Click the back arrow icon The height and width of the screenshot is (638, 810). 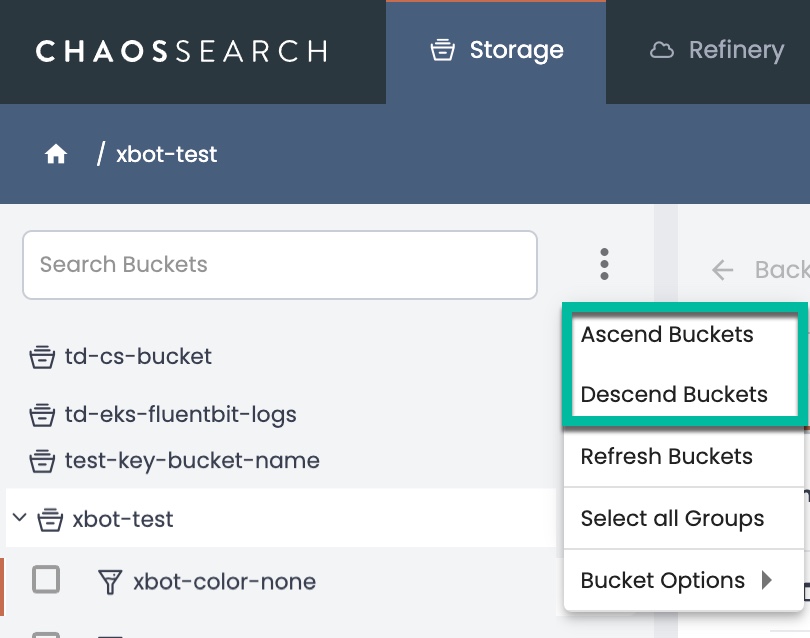722,270
